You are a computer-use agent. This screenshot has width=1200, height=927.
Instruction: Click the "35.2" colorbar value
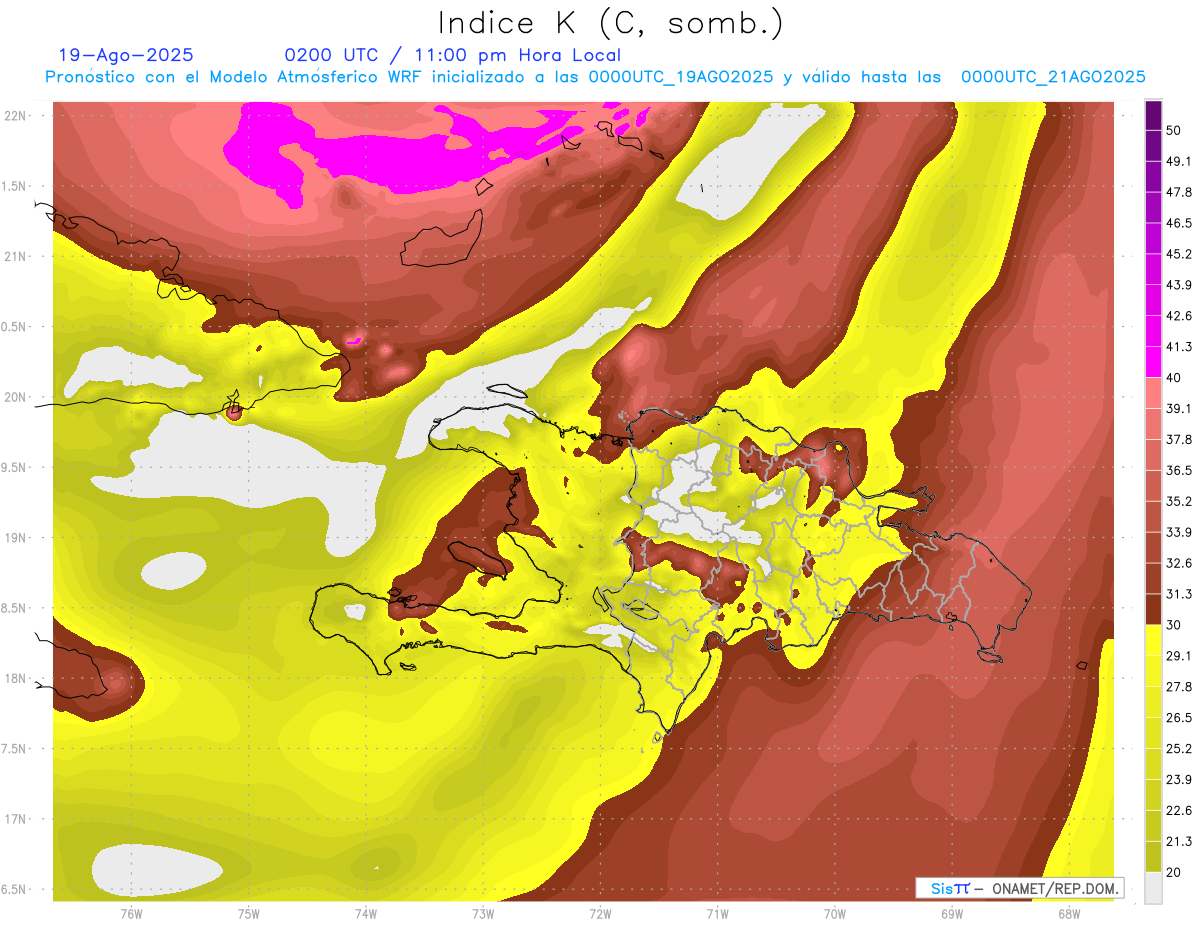click(1179, 501)
